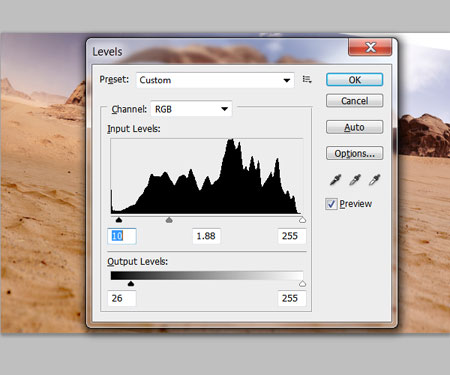
Task: Select the black point eyedropper
Action: [x=335, y=180]
